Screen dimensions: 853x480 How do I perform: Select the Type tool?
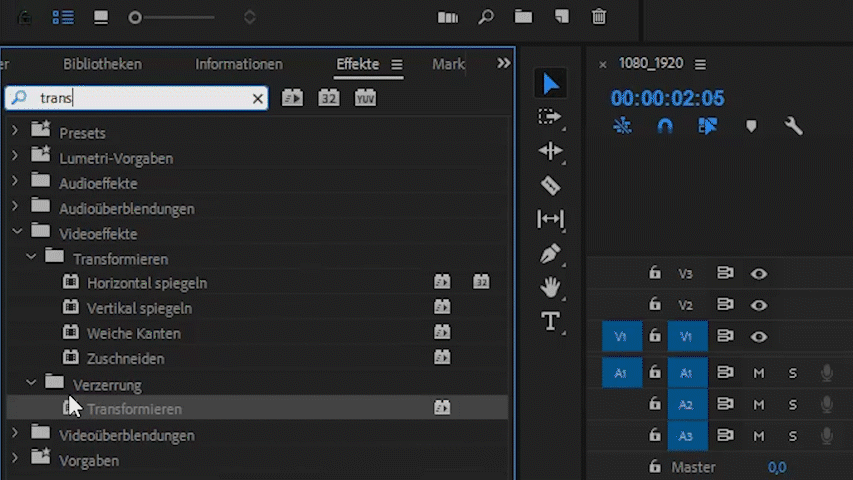click(x=550, y=321)
